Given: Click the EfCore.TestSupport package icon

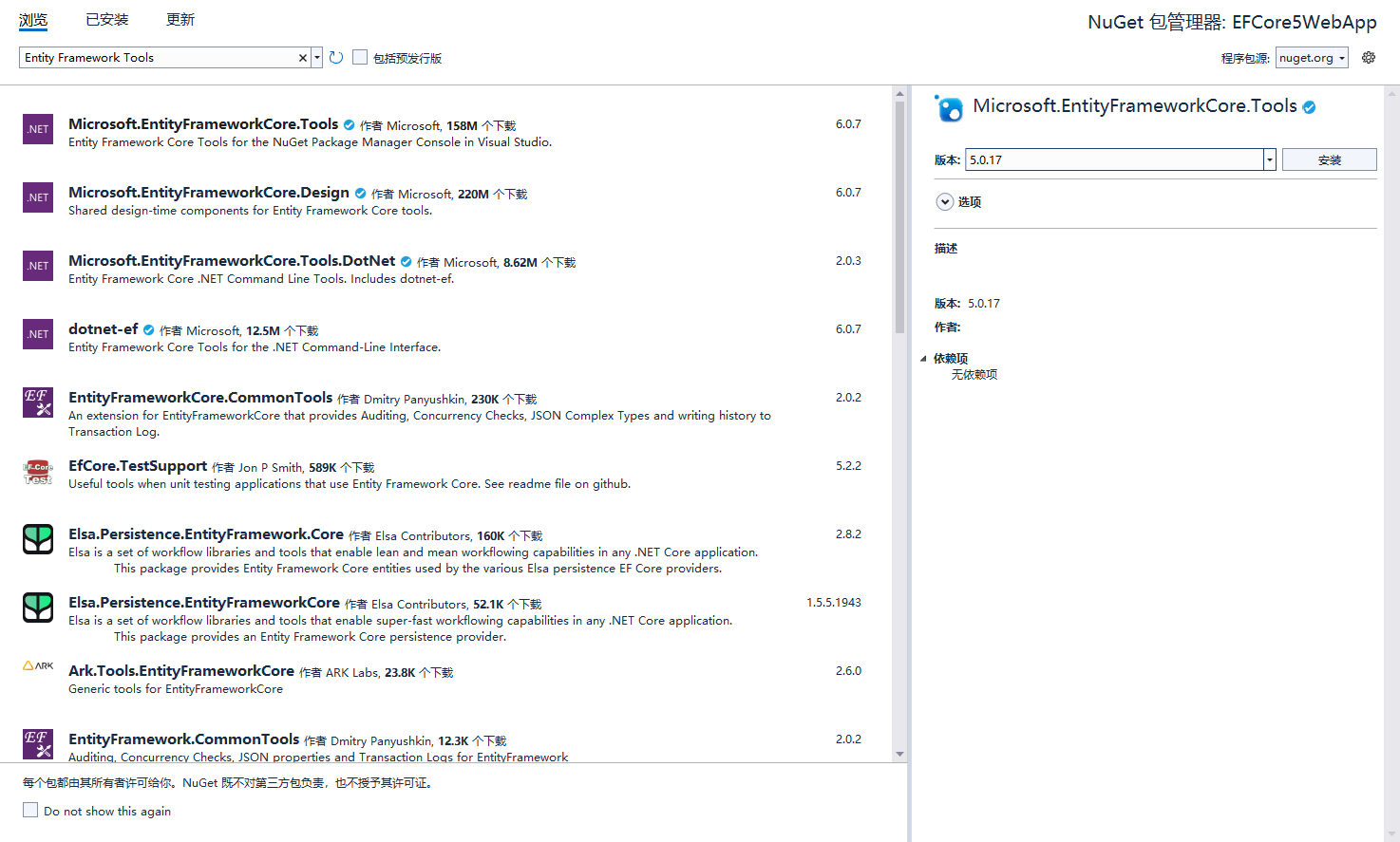Looking at the screenshot, I should click(x=38, y=472).
